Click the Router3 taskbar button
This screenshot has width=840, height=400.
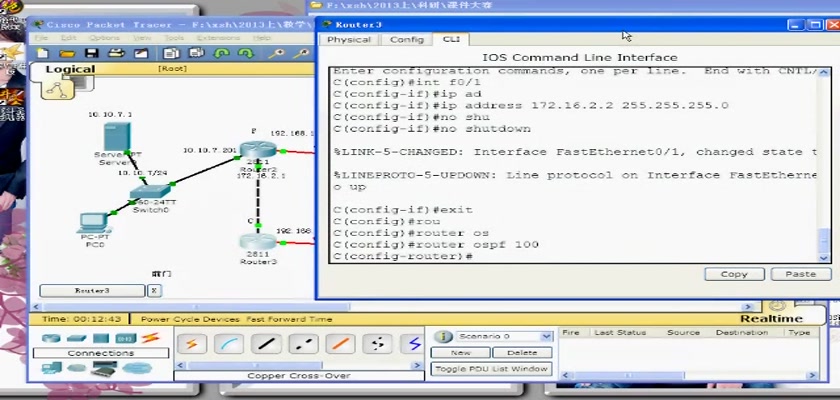tap(92, 291)
